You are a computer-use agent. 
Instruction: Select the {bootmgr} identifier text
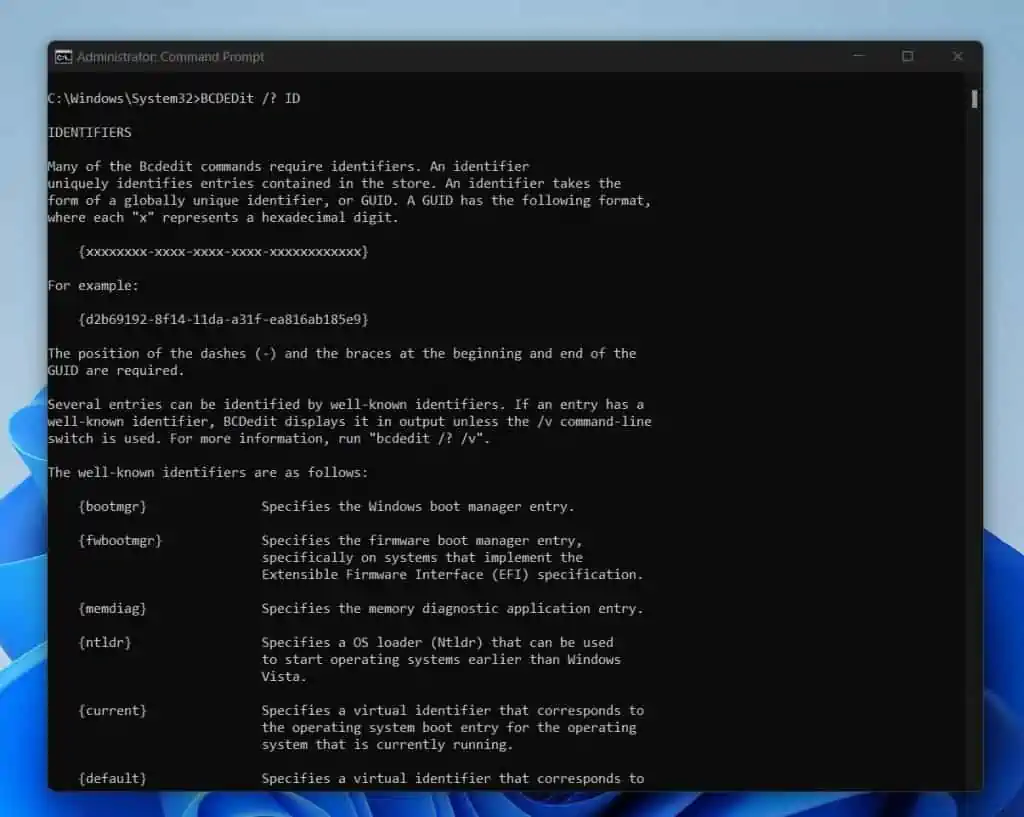[113, 506]
